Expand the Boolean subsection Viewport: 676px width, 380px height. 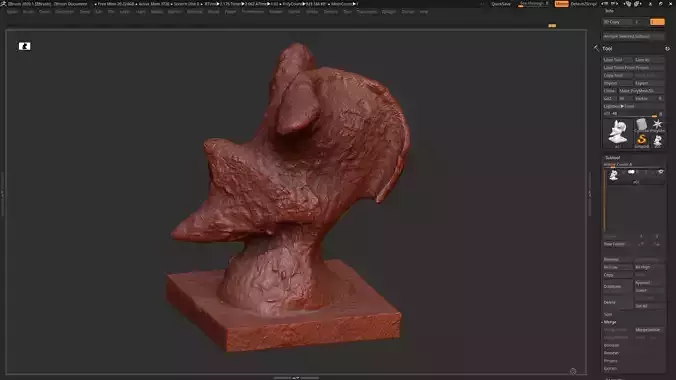[611, 345]
